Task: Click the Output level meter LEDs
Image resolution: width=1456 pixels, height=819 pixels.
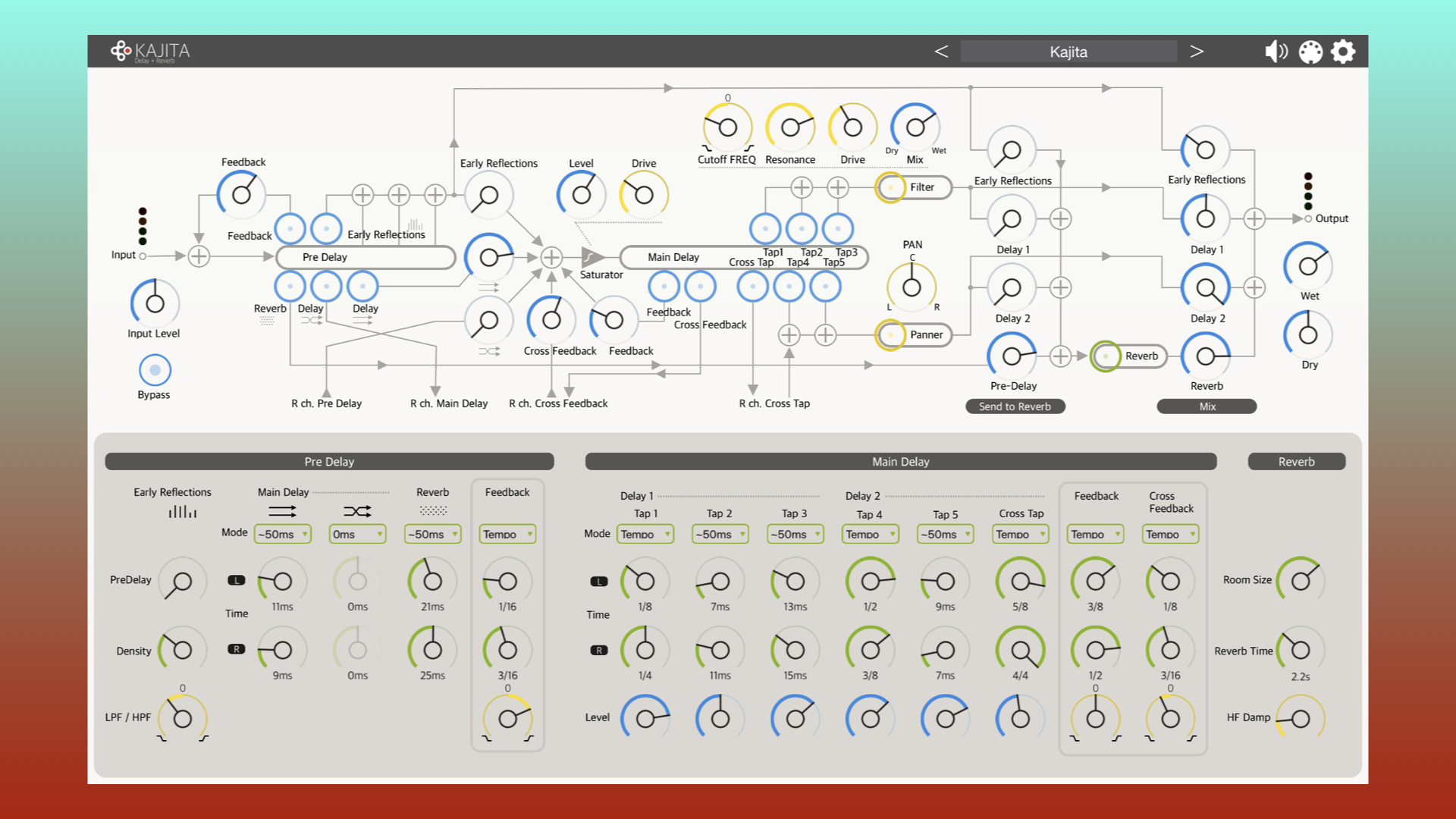Action: pyautogui.click(x=1308, y=191)
